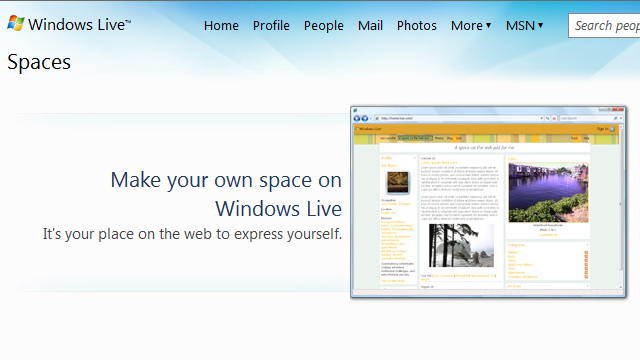Go to the Profile page
The width and height of the screenshot is (640, 360).
271,26
